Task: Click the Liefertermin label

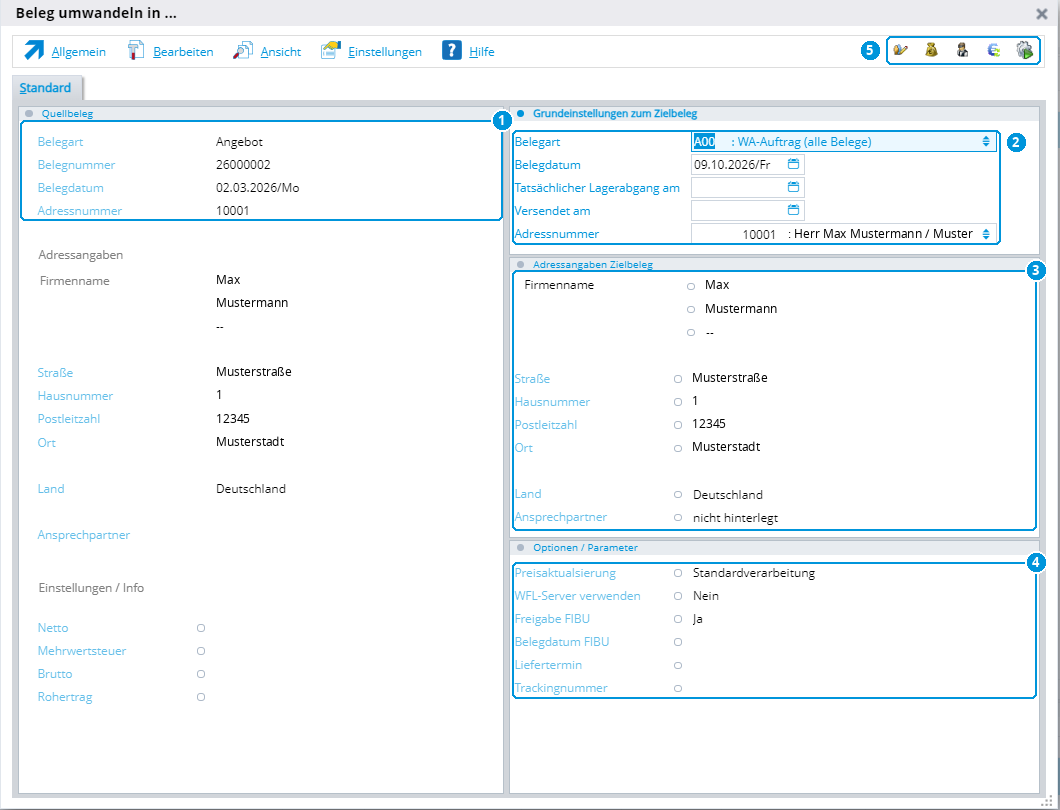Action: [x=548, y=665]
